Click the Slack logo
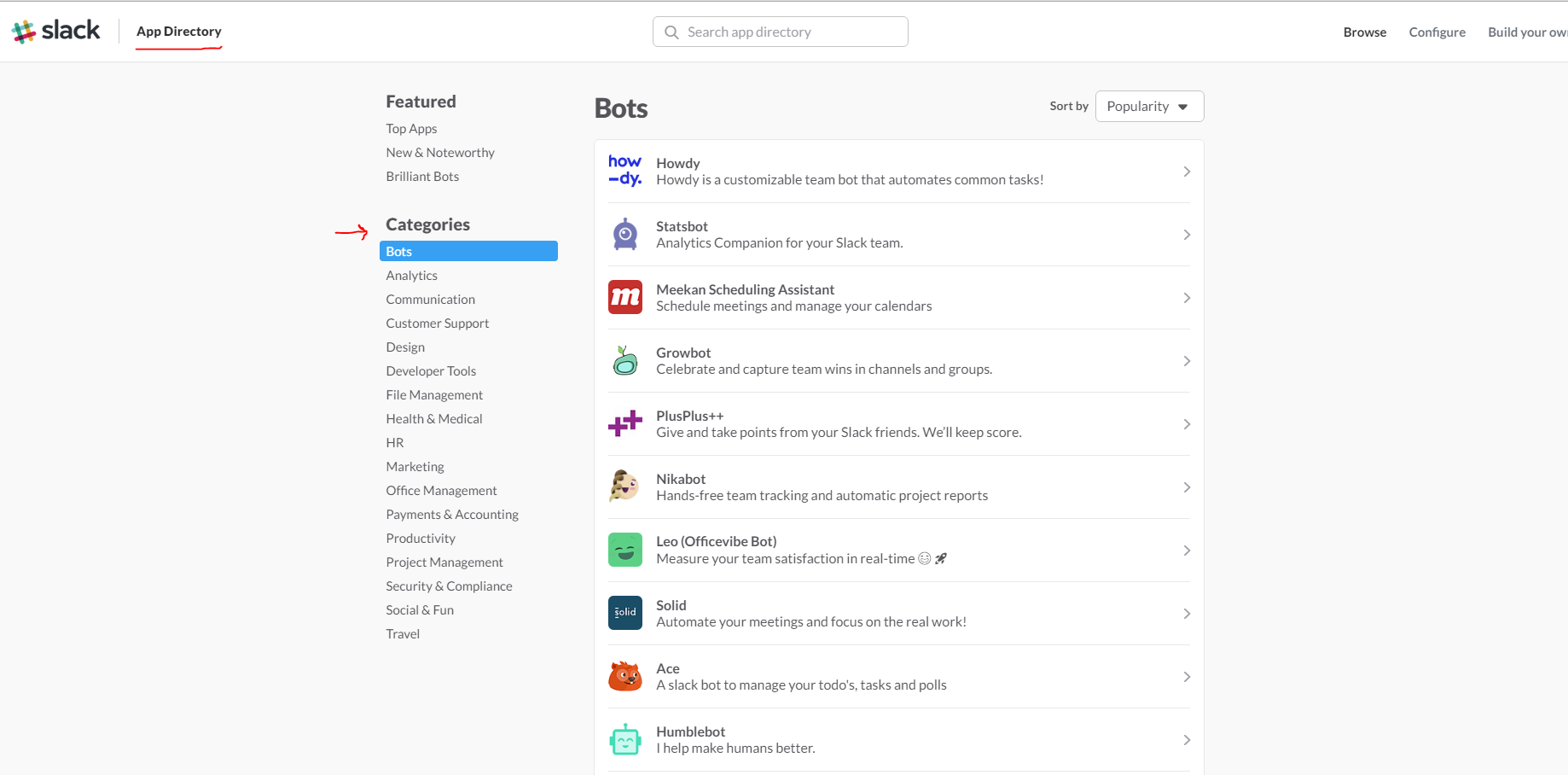1568x775 pixels. [x=55, y=31]
